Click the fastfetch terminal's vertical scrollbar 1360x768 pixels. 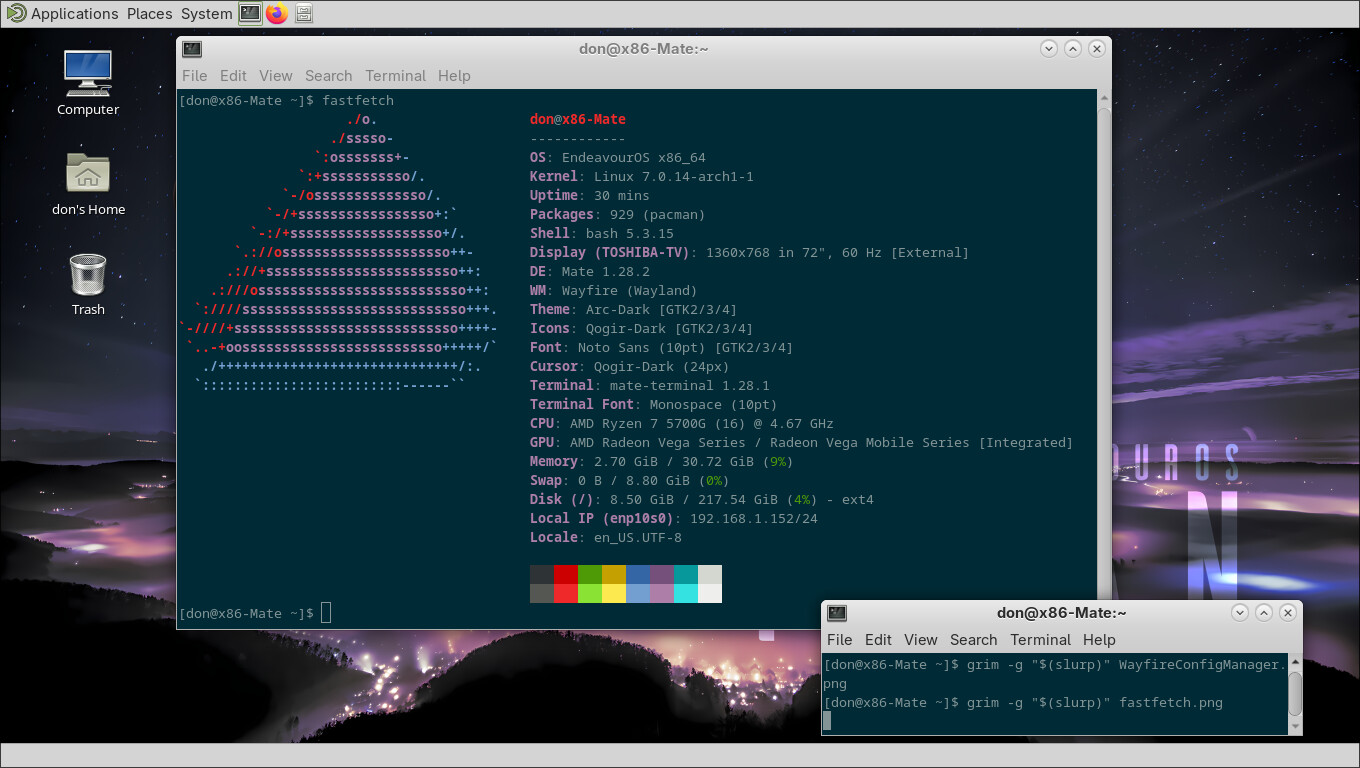[x=1104, y=358]
